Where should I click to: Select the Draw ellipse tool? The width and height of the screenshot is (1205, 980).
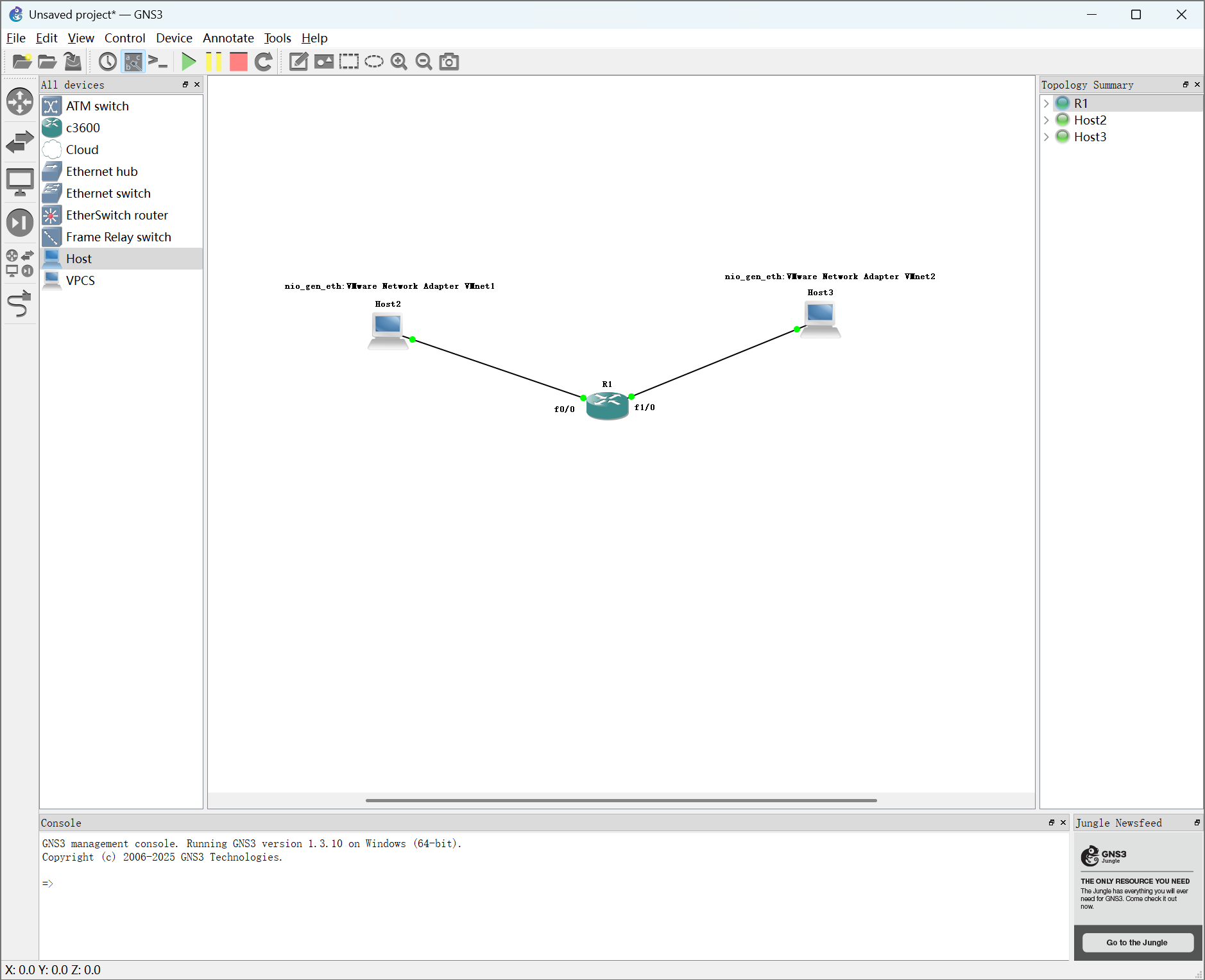tap(373, 62)
